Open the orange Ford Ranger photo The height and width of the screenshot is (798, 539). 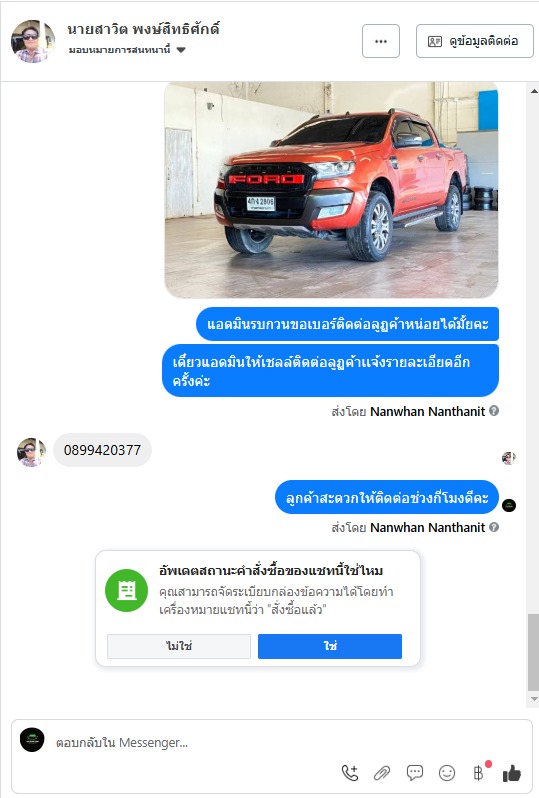point(331,190)
